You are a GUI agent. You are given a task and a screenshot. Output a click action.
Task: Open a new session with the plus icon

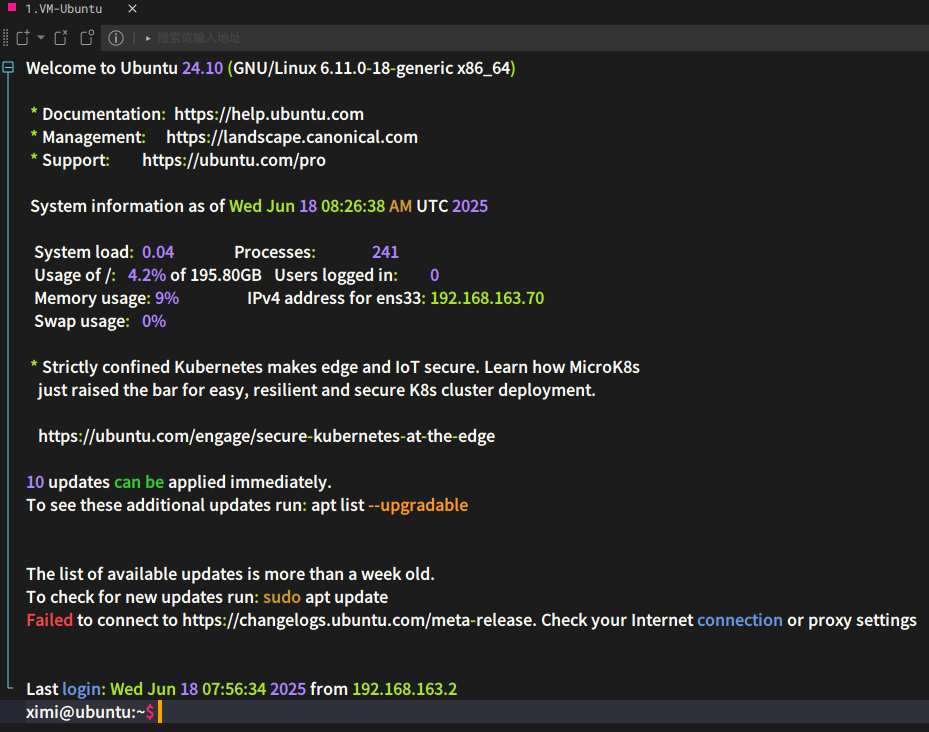[23, 38]
